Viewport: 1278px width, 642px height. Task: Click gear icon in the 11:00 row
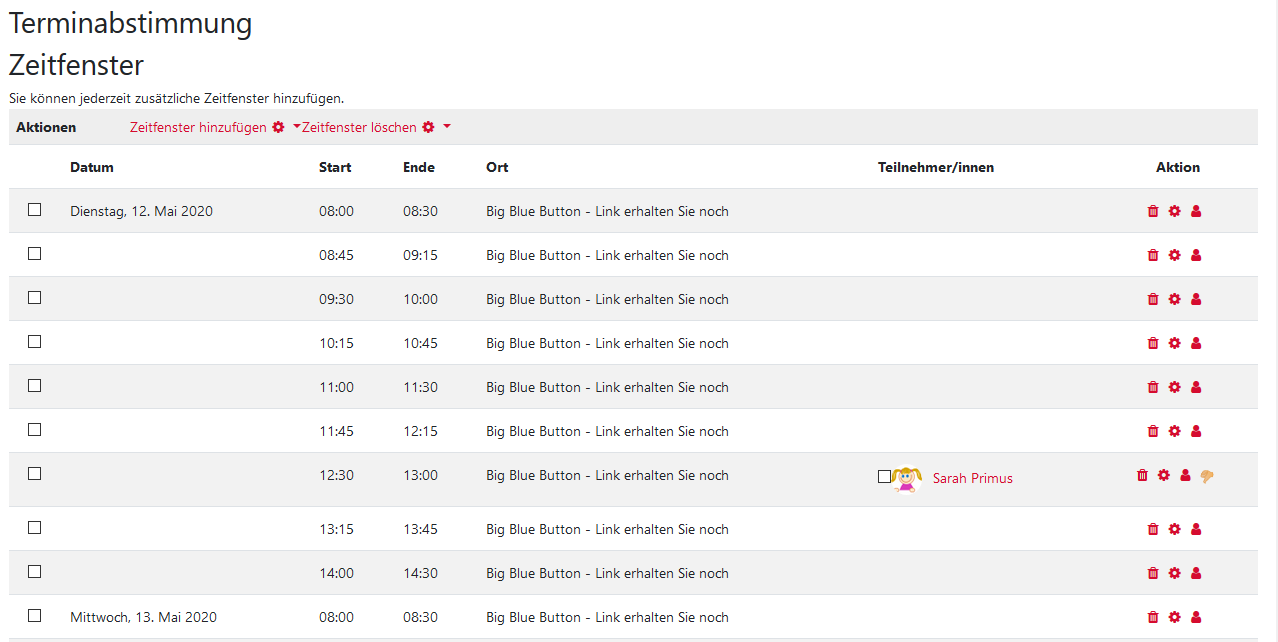(x=1175, y=387)
